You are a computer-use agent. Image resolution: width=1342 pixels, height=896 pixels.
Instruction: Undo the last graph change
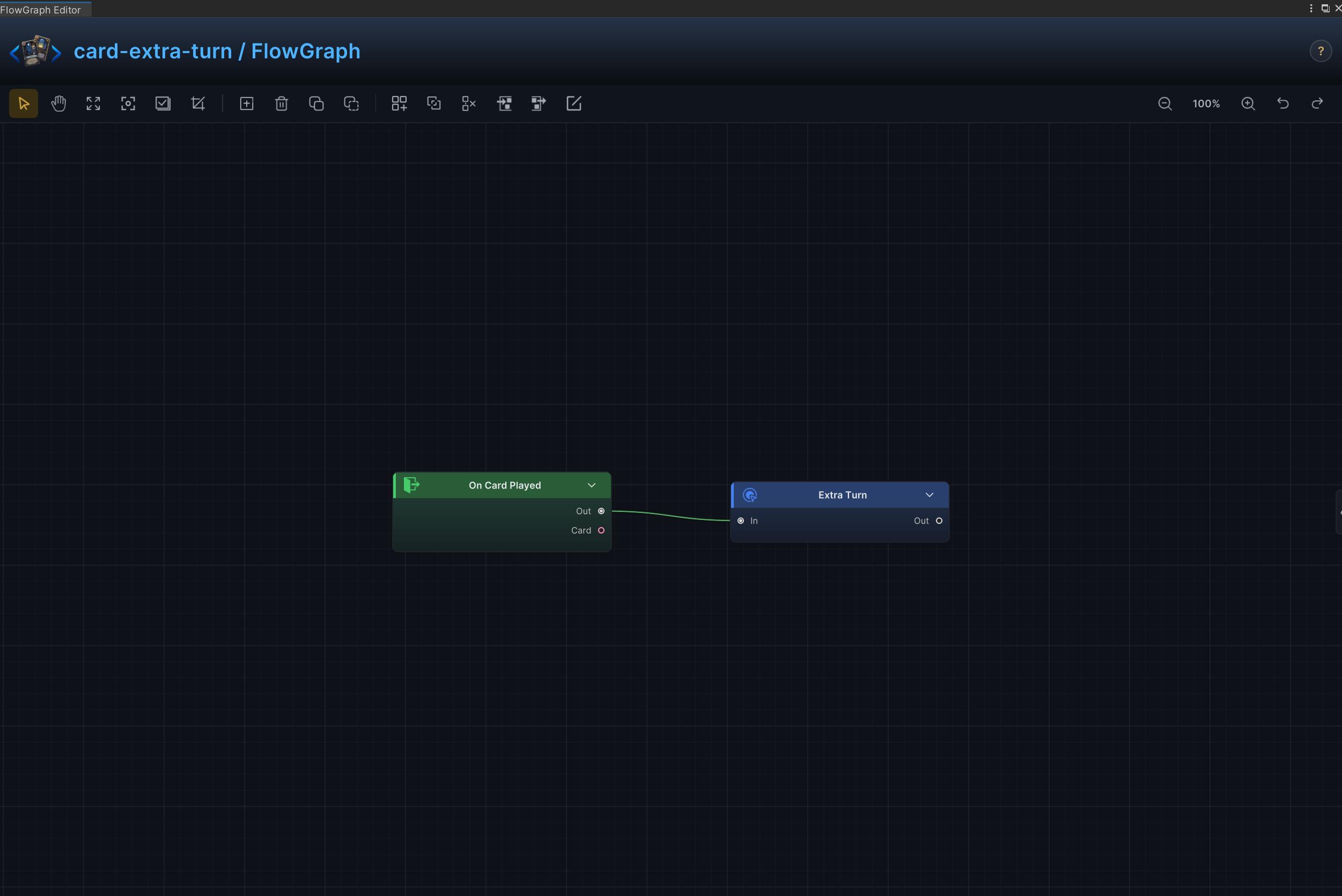(x=1283, y=103)
